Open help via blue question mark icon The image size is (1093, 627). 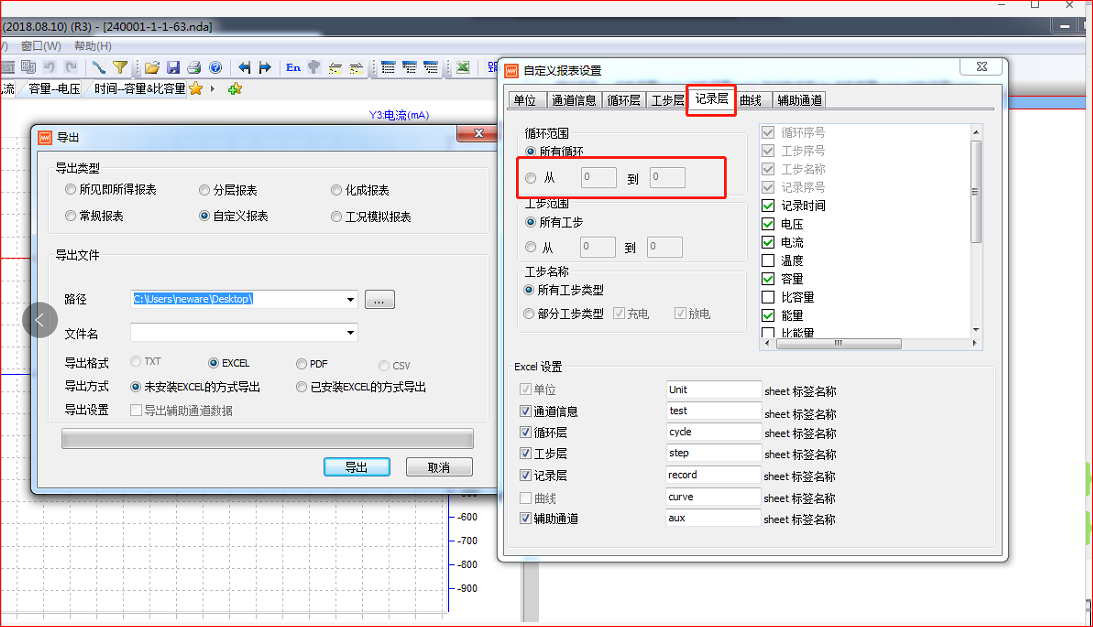215,67
